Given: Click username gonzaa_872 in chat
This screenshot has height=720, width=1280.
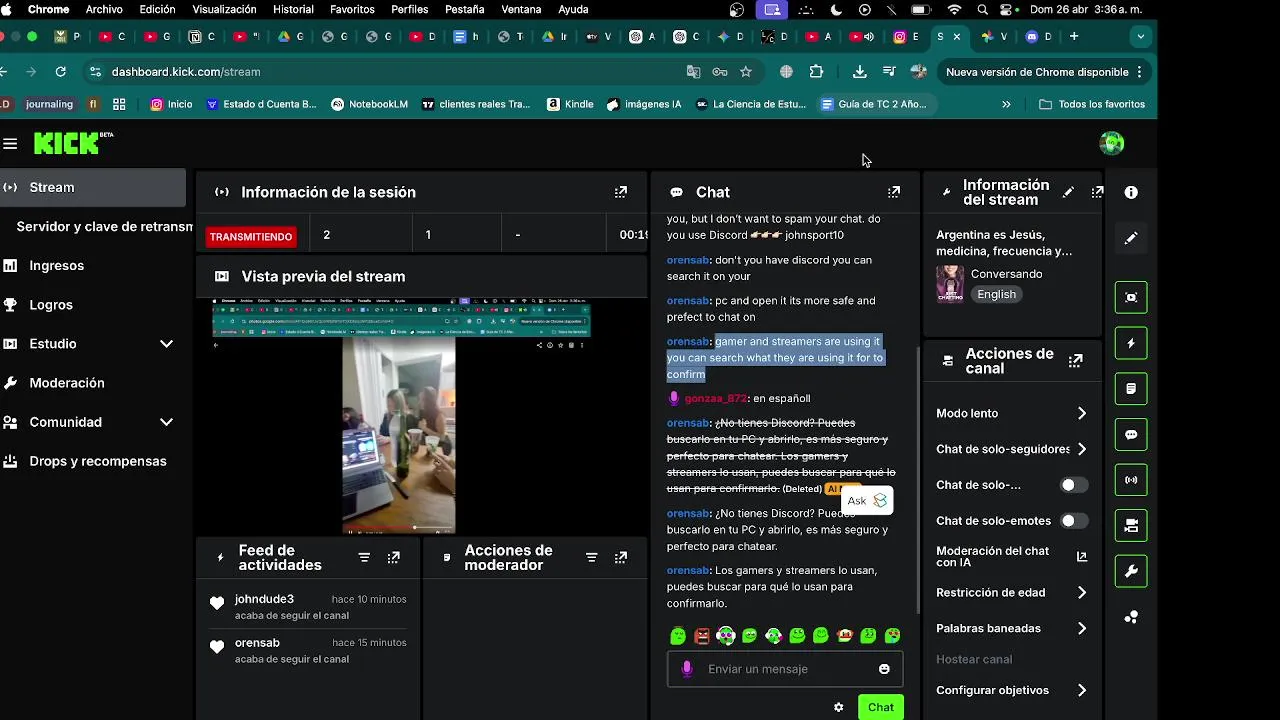Looking at the screenshot, I should (716, 398).
